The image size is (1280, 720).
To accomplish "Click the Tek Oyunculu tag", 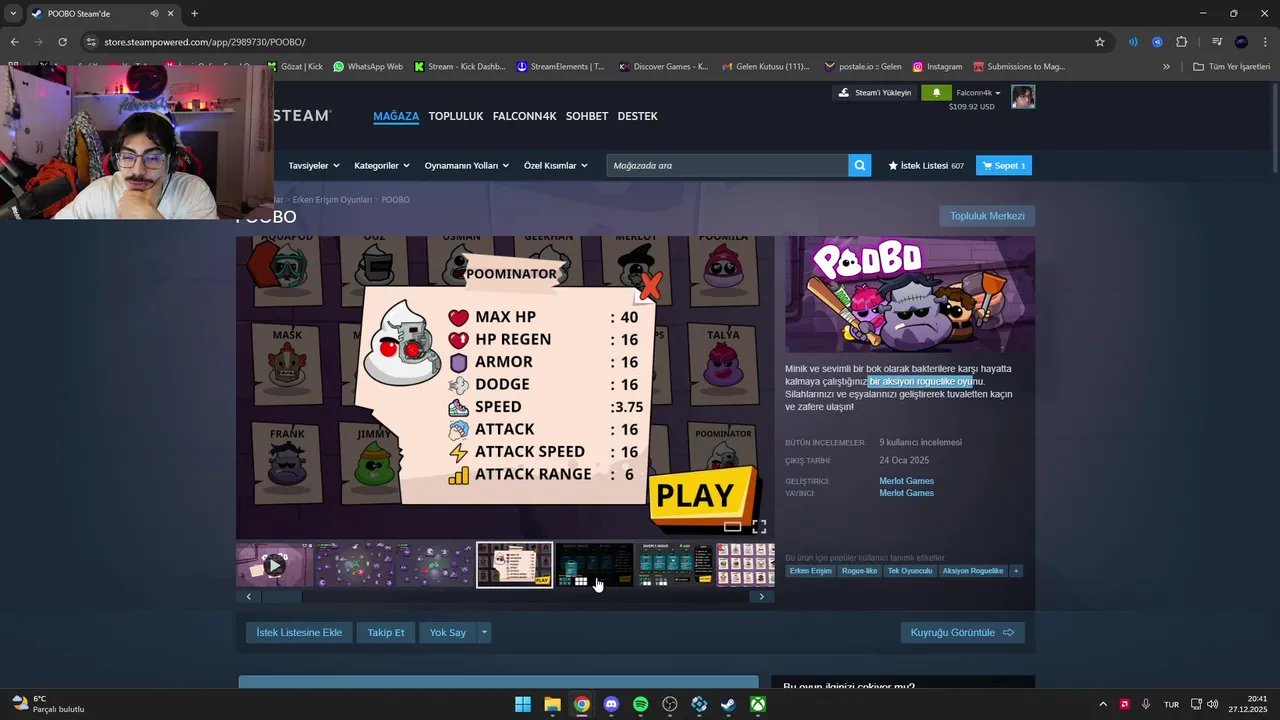I will pyautogui.click(x=909, y=571).
